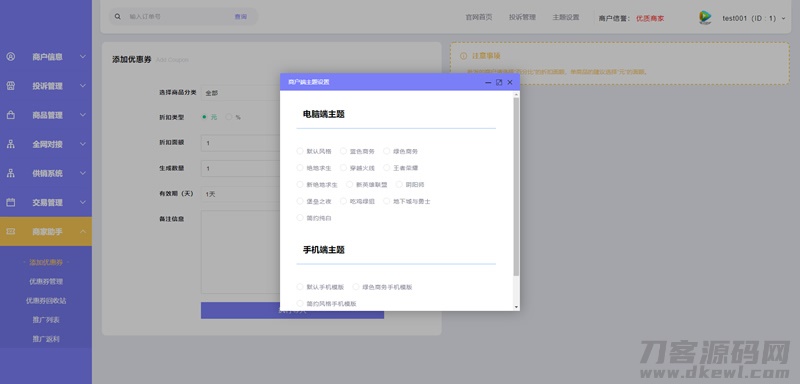
Task: Open the 商品管理 sidebar menu label
Action: pyautogui.click(x=47, y=115)
